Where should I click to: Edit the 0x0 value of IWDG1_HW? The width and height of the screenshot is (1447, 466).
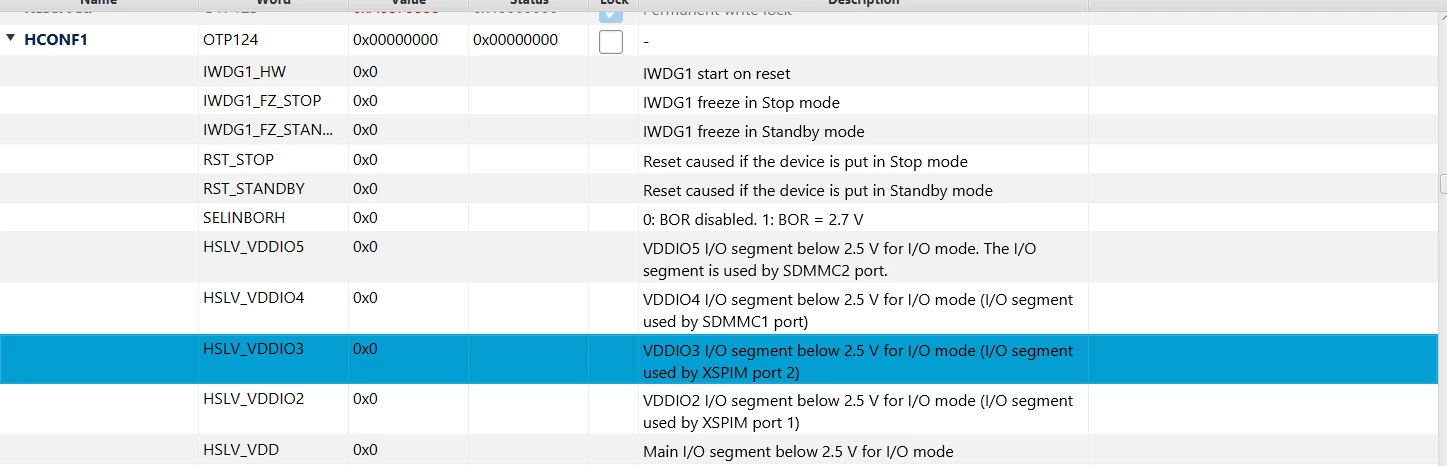[365, 72]
